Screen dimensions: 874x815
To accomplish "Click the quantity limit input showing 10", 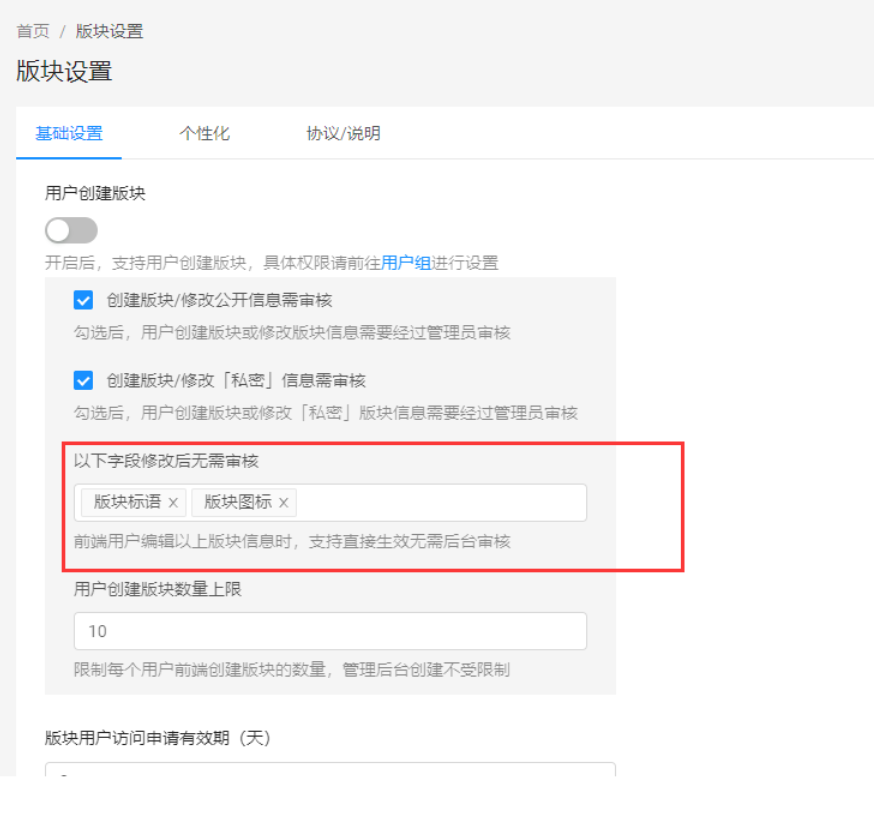I will point(330,631).
